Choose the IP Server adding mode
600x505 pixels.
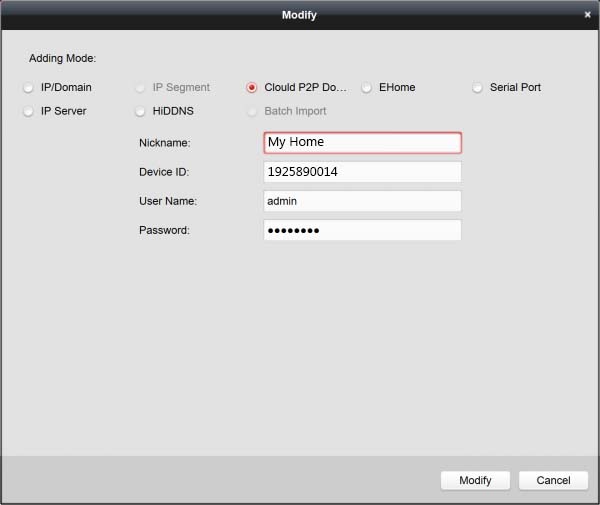coord(29,112)
